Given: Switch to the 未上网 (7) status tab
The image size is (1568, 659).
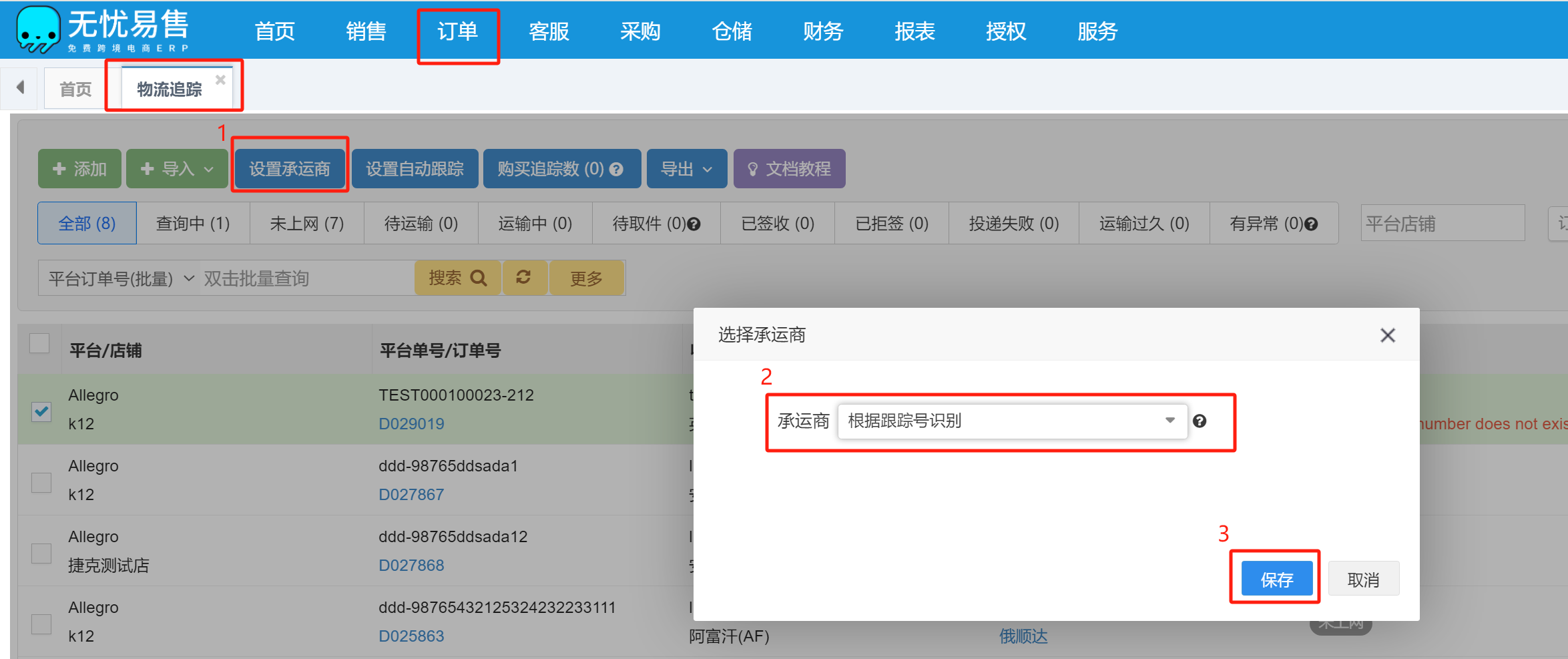Looking at the screenshot, I should (306, 224).
